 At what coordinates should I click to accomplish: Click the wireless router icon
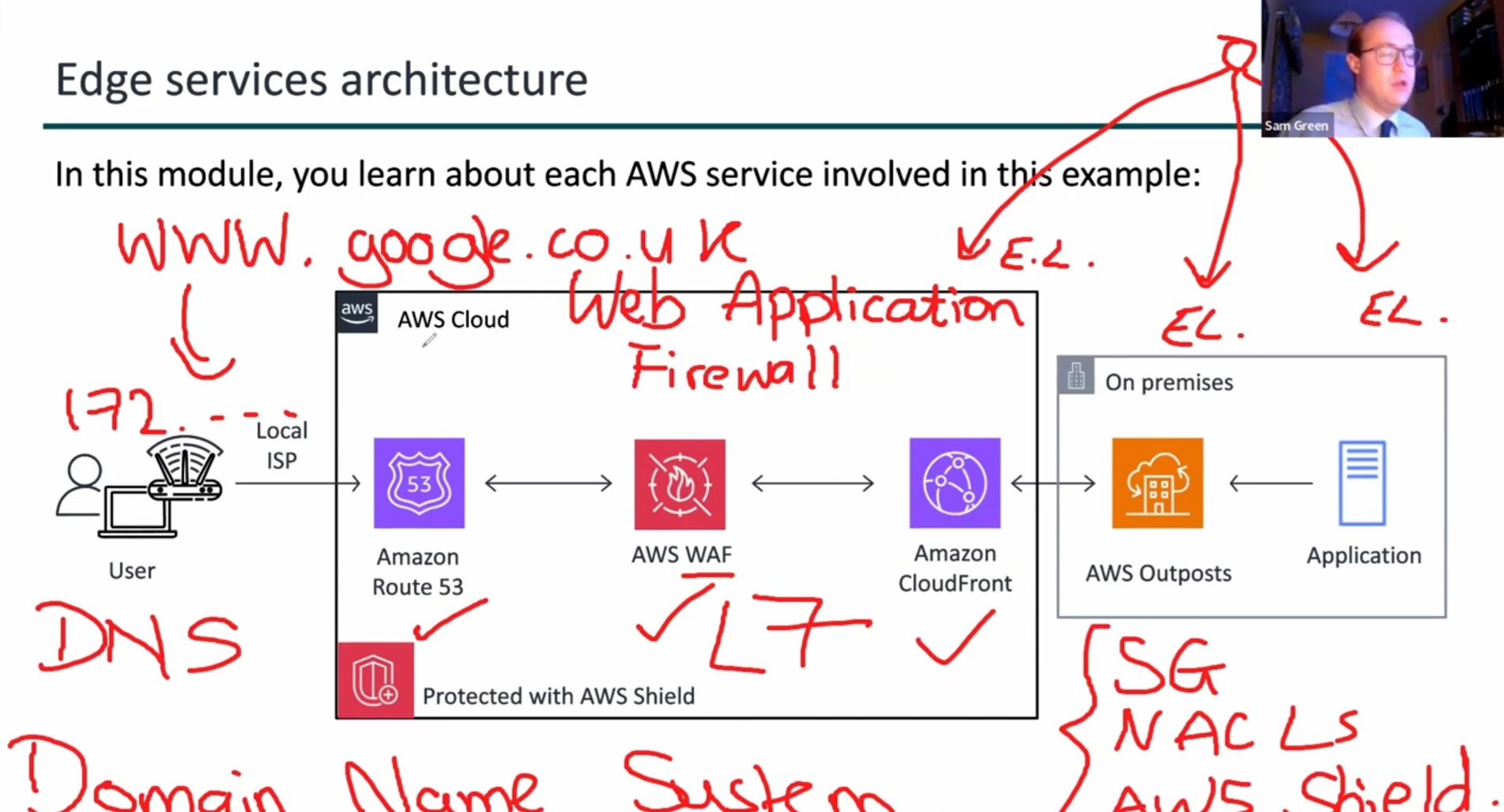coord(185,468)
